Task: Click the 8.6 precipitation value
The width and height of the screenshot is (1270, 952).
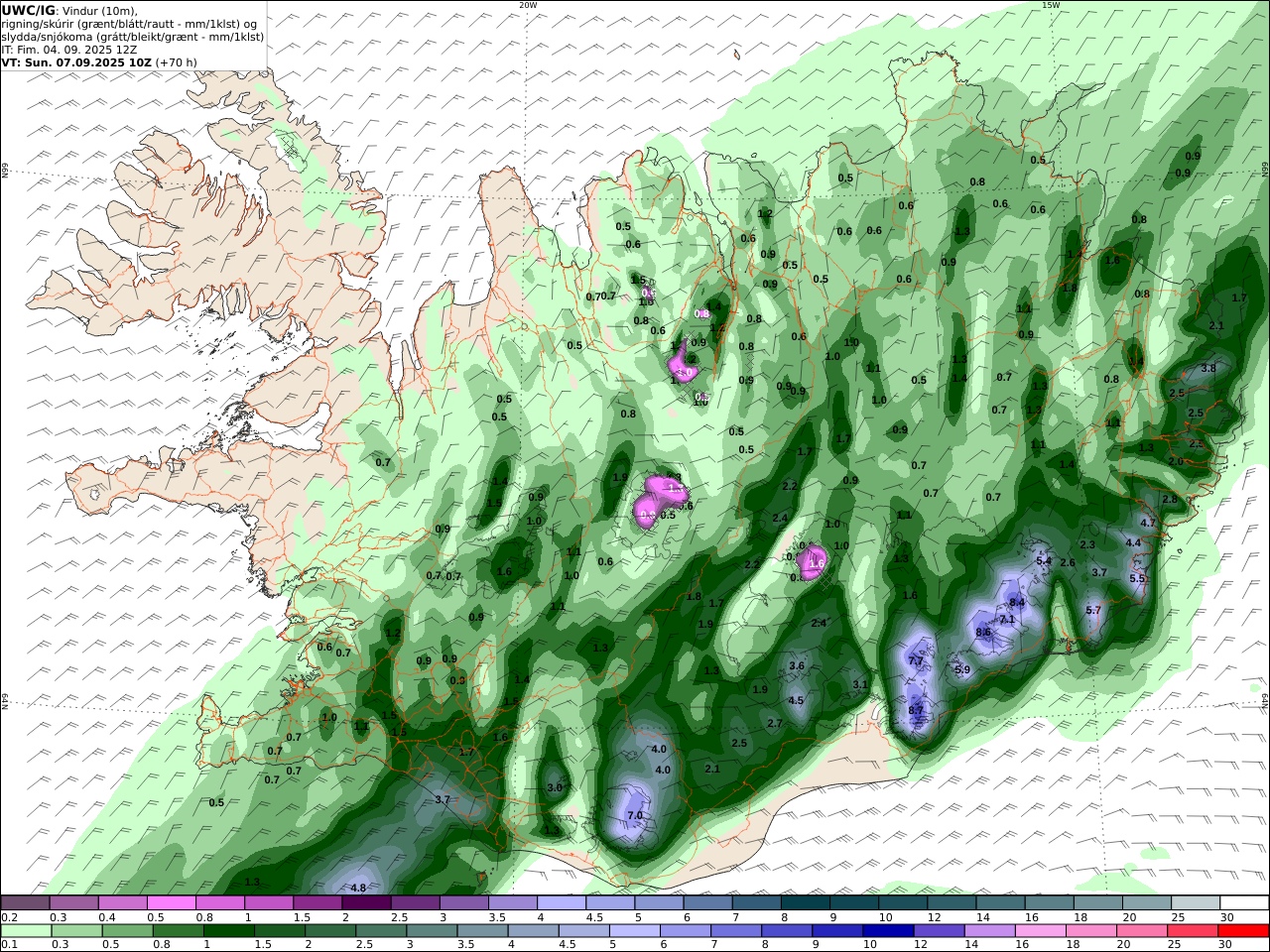Action: pyautogui.click(x=983, y=632)
